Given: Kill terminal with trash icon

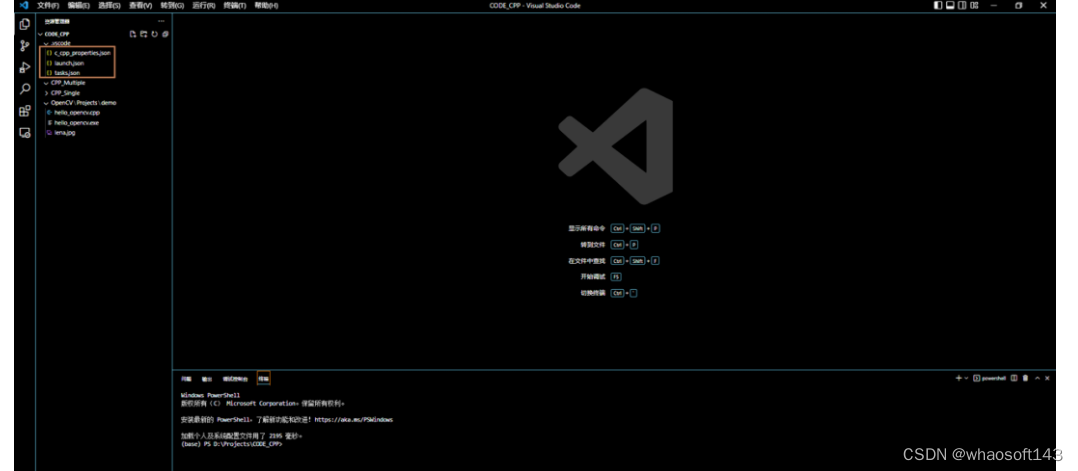Looking at the screenshot, I should coord(1025,378).
